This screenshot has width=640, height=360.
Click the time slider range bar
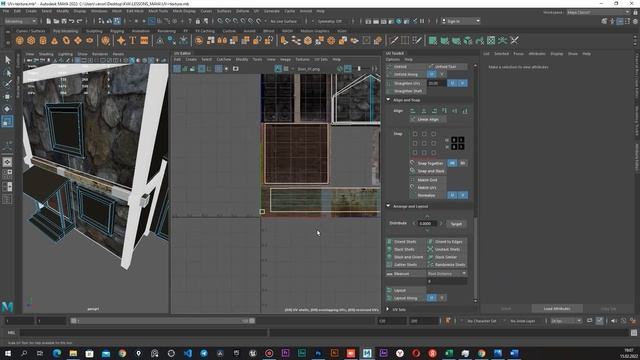[x=162, y=321]
